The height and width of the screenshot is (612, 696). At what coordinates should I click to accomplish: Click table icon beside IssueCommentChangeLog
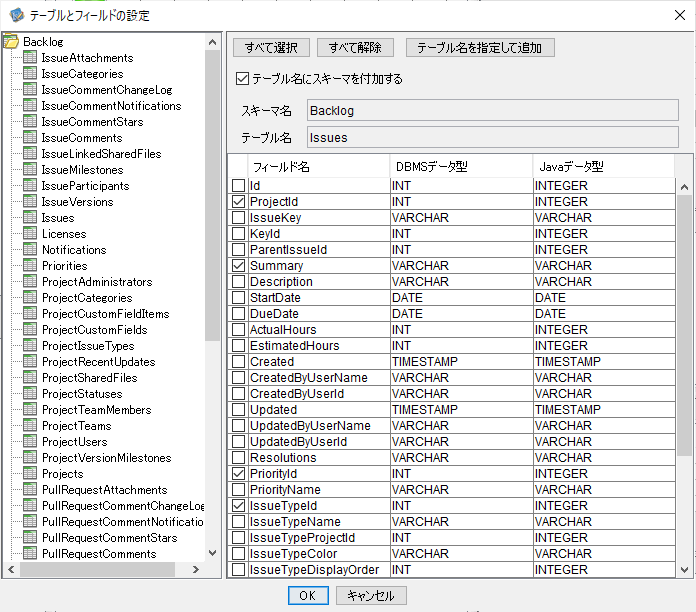click(x=30, y=89)
